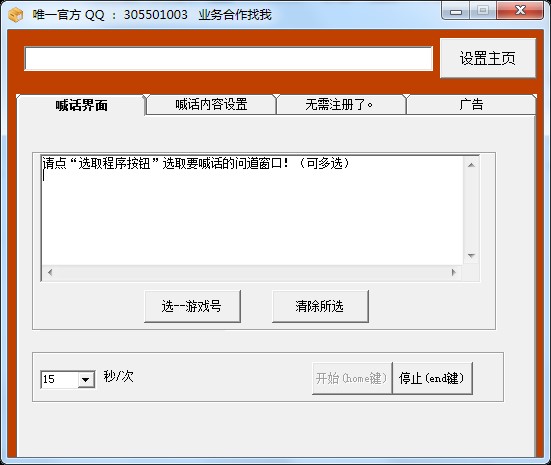The image size is (551, 465).
Task: Click the 秒/次 label
Action: click(x=118, y=376)
